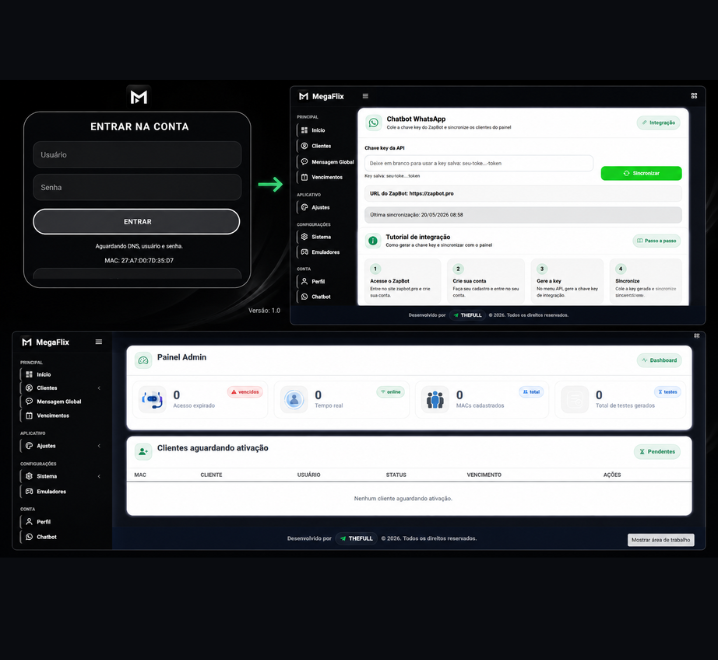Screen dimensions: 718x660
Task: Click the add-user icon beside Clientes aguardando ativação
Action: click(143, 452)
